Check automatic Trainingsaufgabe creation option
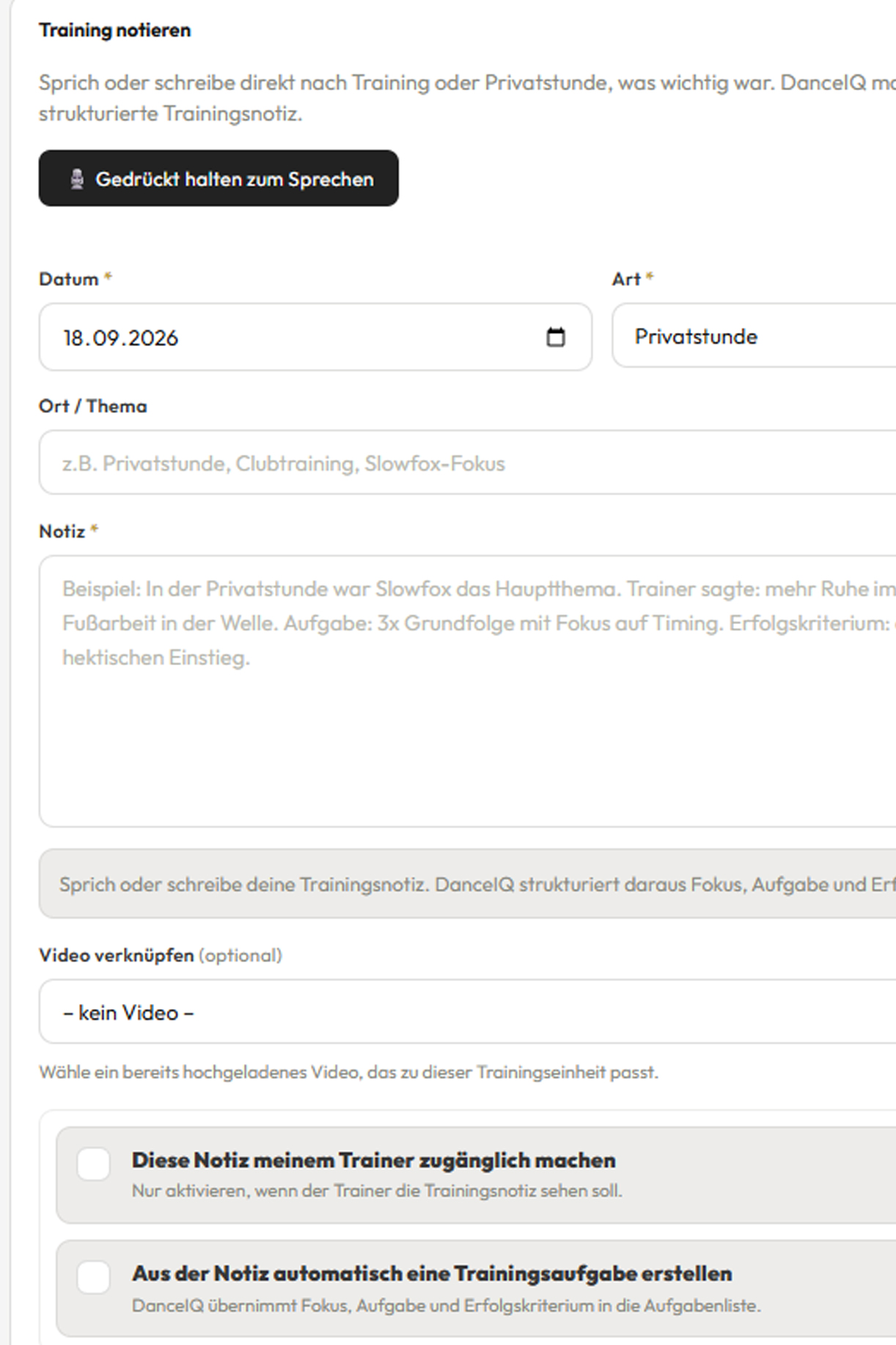This screenshot has height=1345, width=896. point(94,1277)
